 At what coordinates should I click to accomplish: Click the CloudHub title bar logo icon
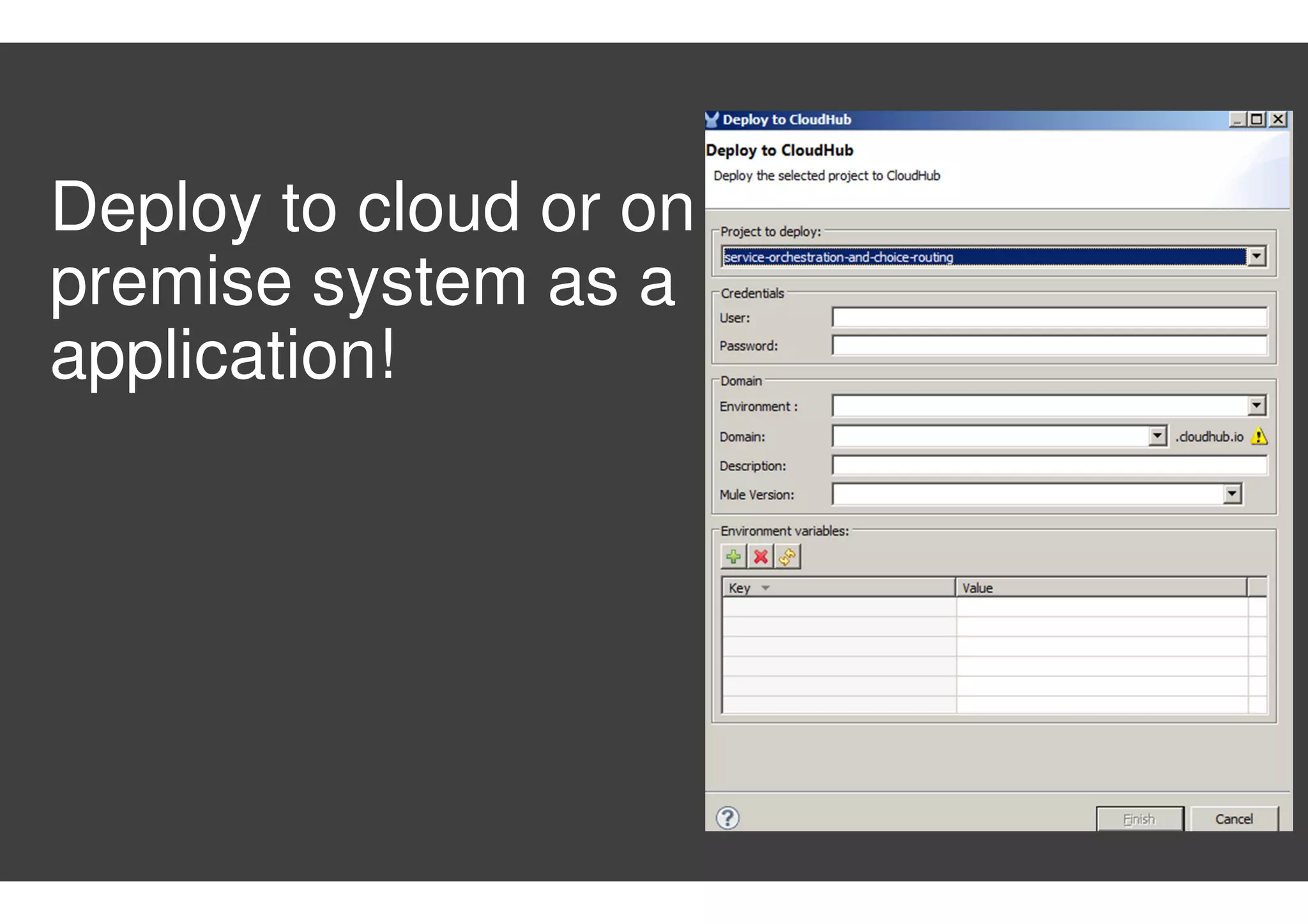(x=712, y=119)
